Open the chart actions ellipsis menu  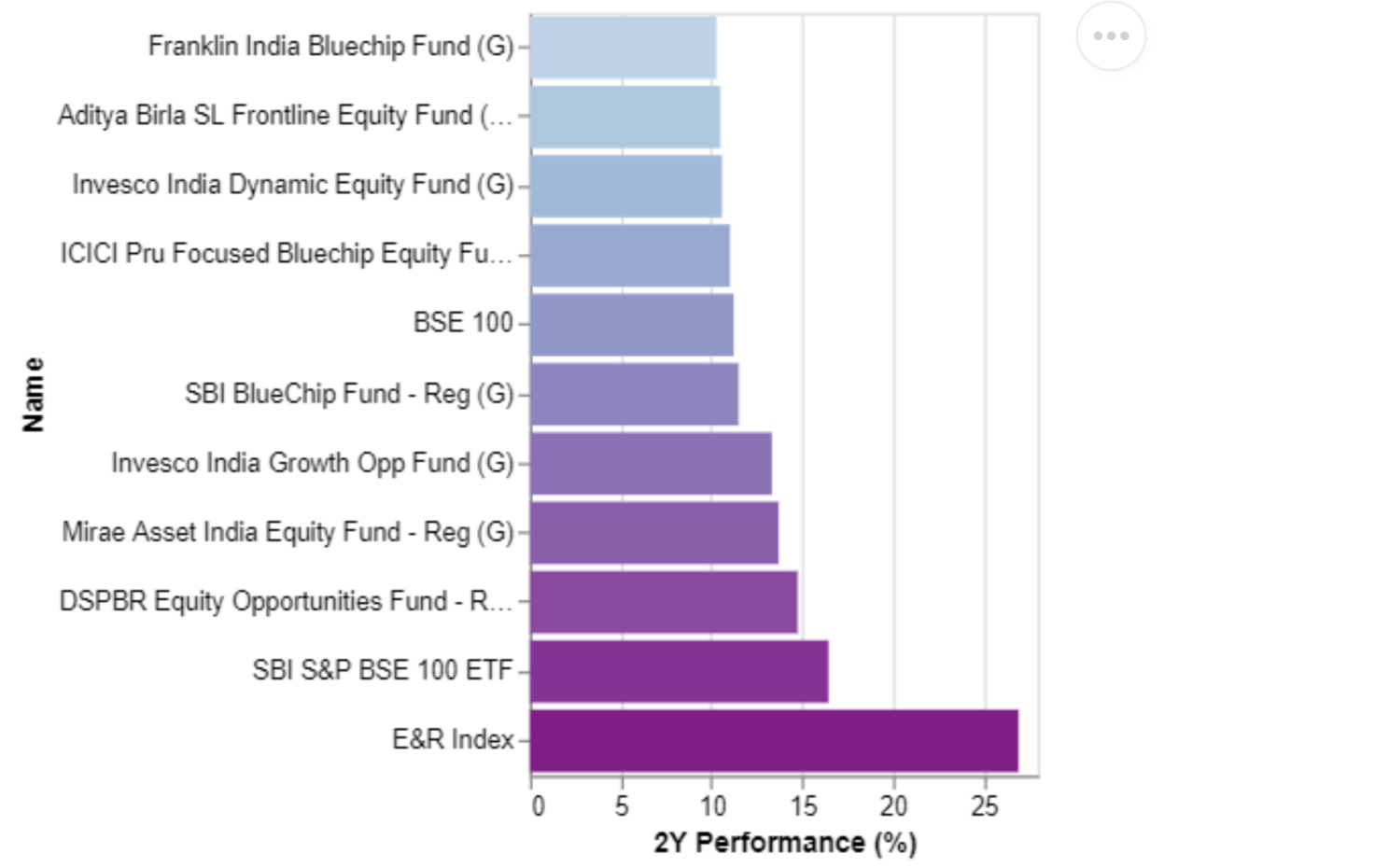[1110, 36]
